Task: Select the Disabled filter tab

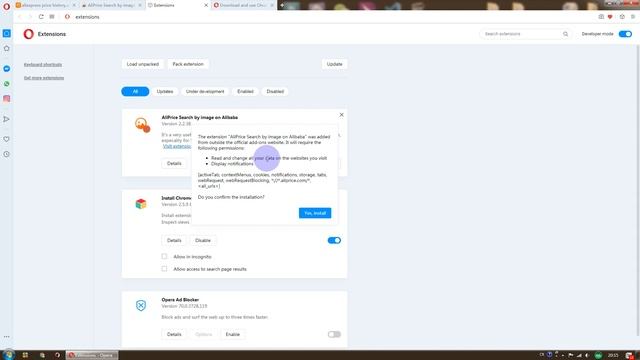Action: tap(275, 91)
